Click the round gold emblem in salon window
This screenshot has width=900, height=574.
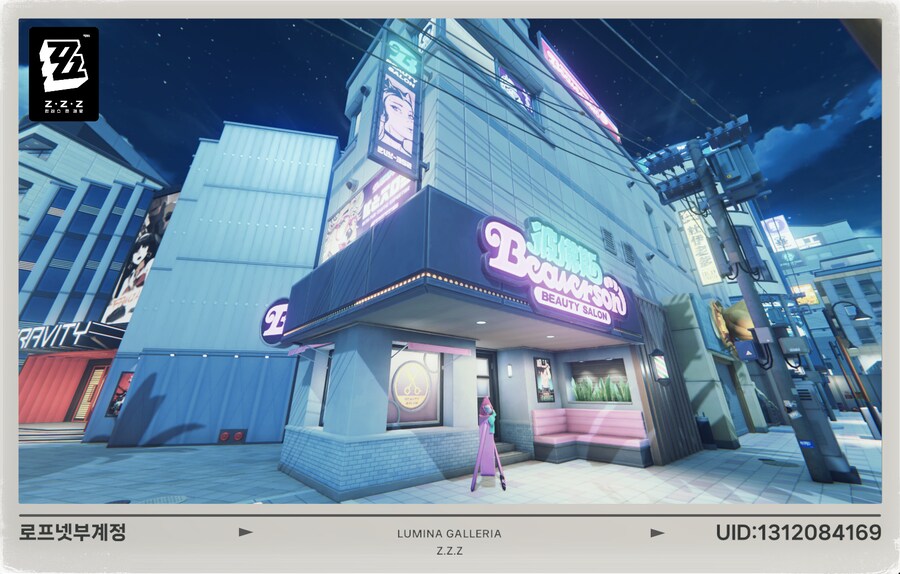click(x=412, y=386)
